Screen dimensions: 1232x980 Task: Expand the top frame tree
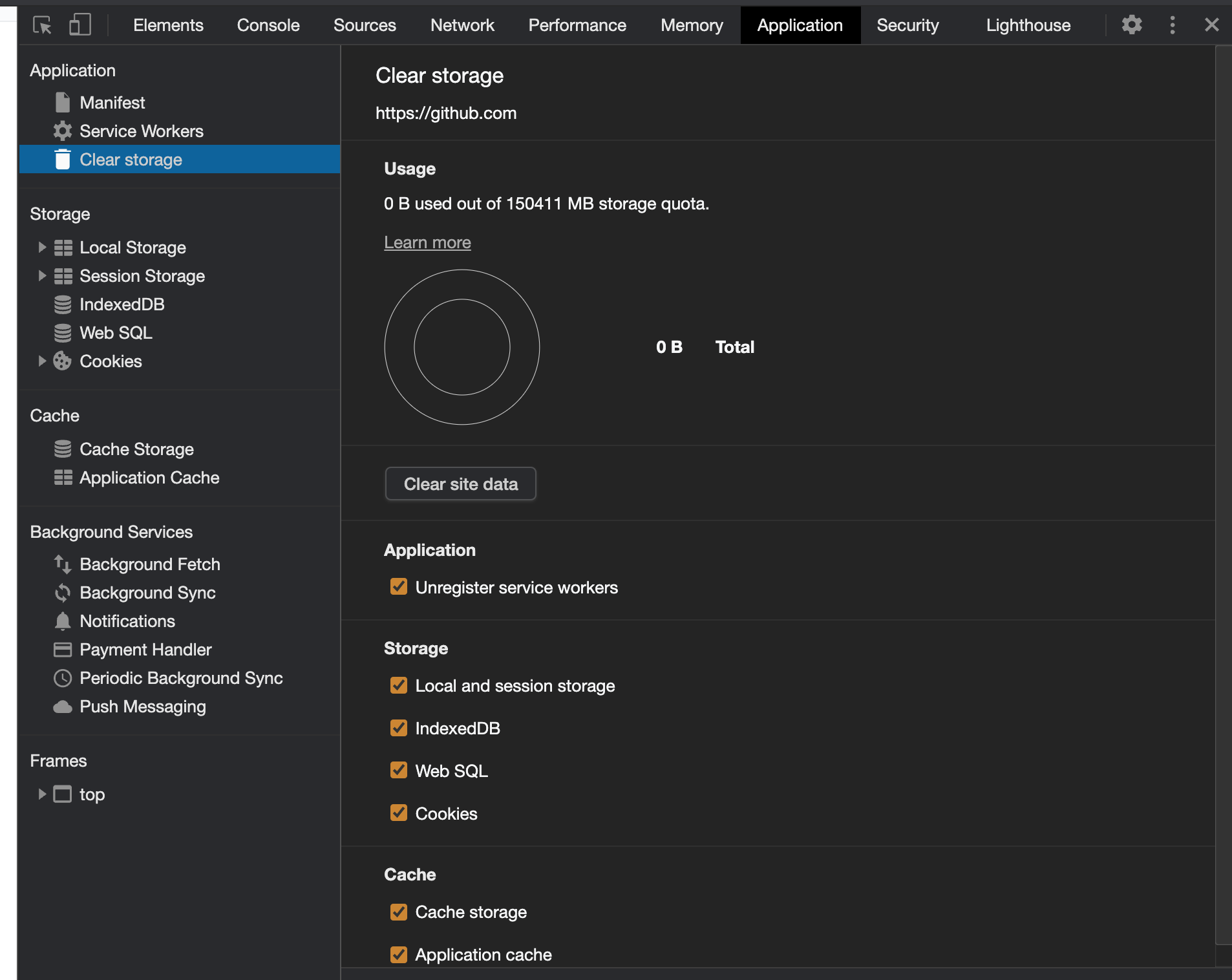42,794
